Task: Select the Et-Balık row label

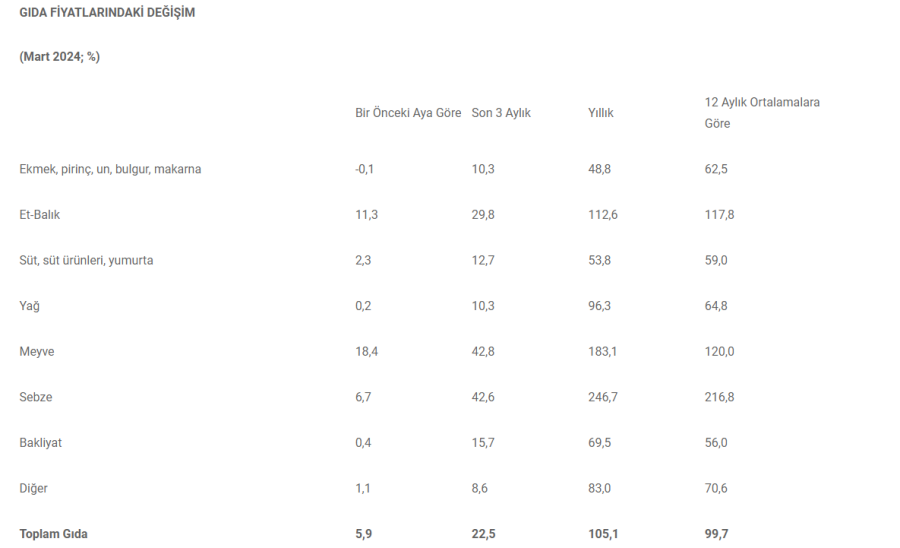Action: click(x=40, y=215)
